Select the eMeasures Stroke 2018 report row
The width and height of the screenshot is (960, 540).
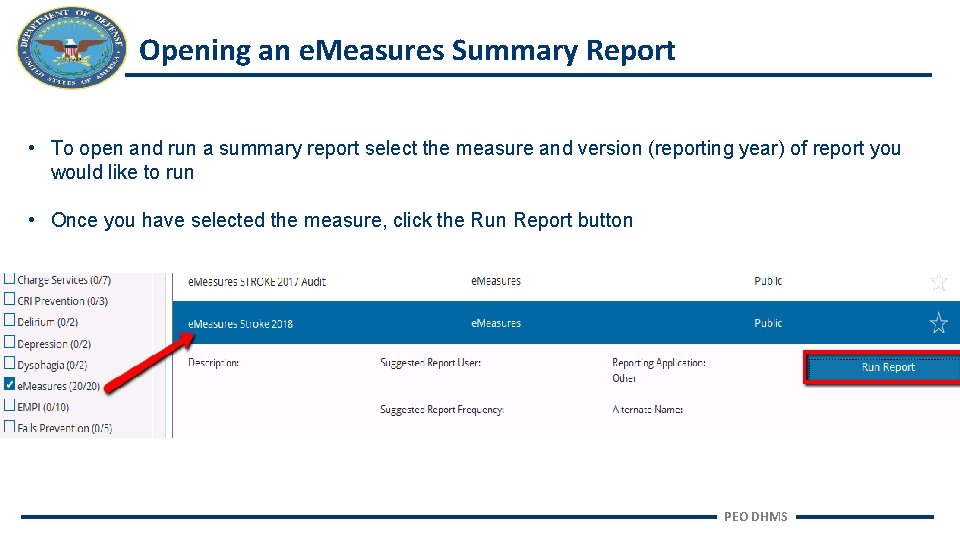(566, 323)
